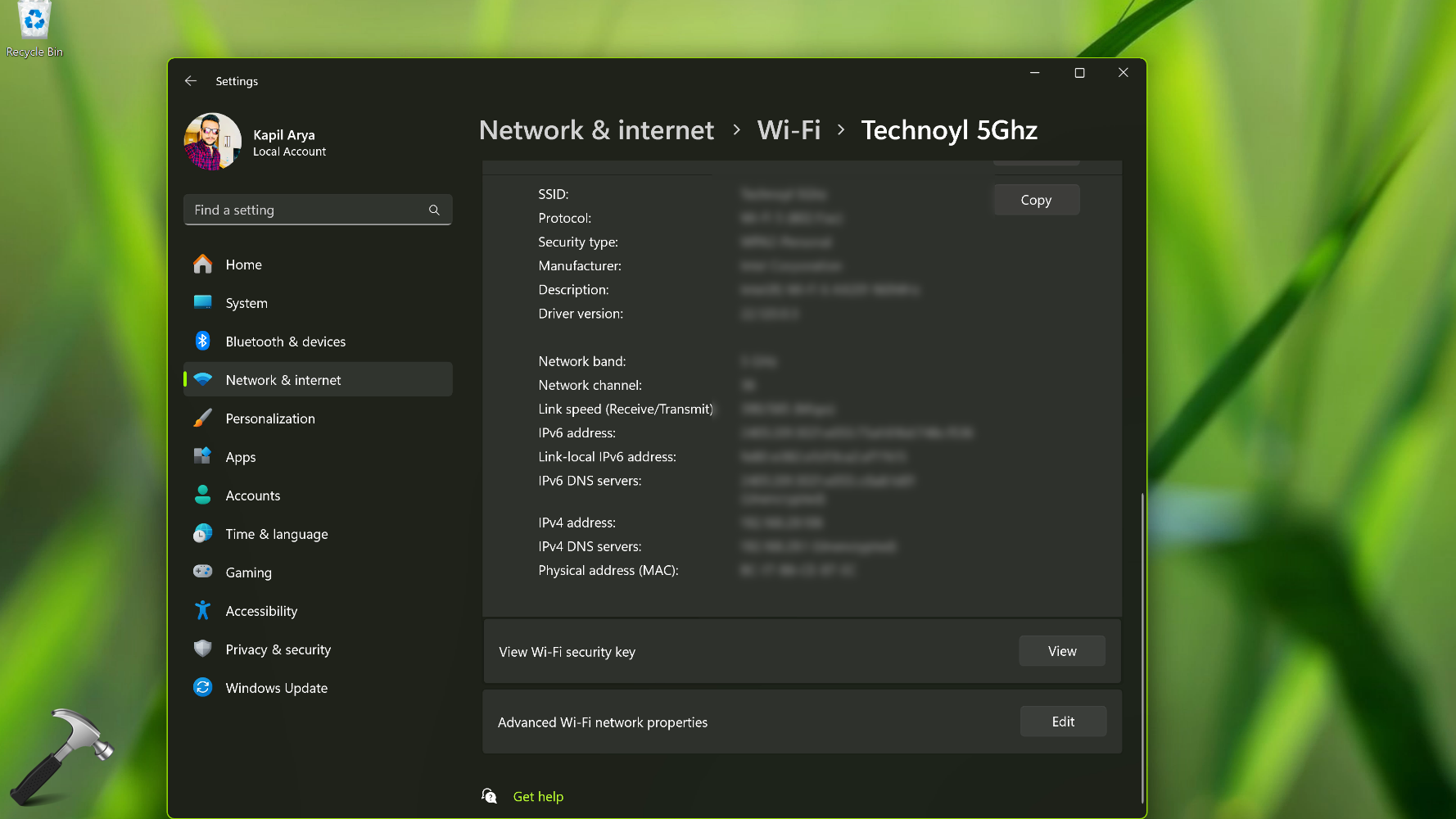Navigate to Wi-Fi via breadcrumb
Viewport: 1456px width, 819px height.
pyautogui.click(x=788, y=129)
